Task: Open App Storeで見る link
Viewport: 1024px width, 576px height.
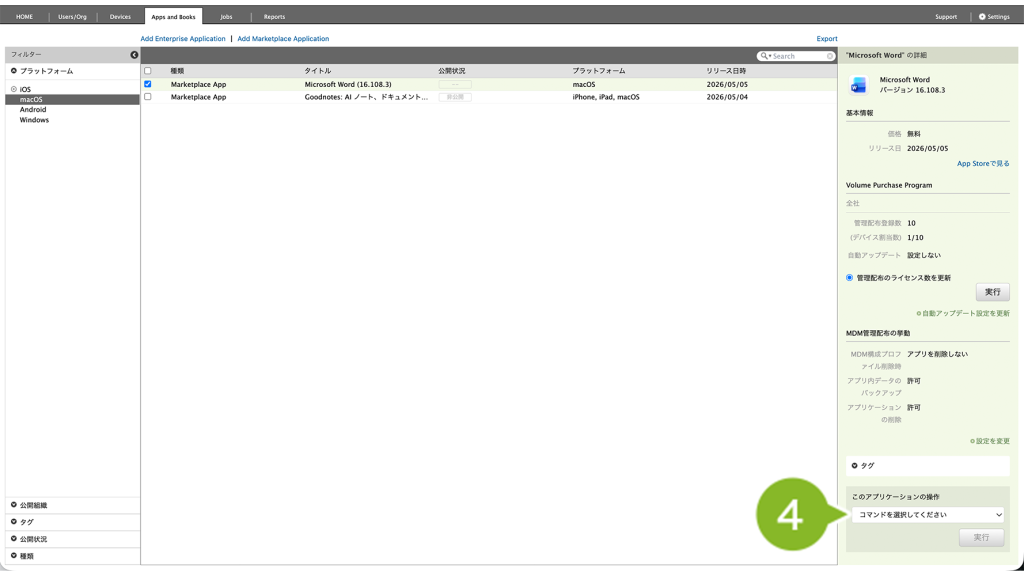Action: point(983,163)
